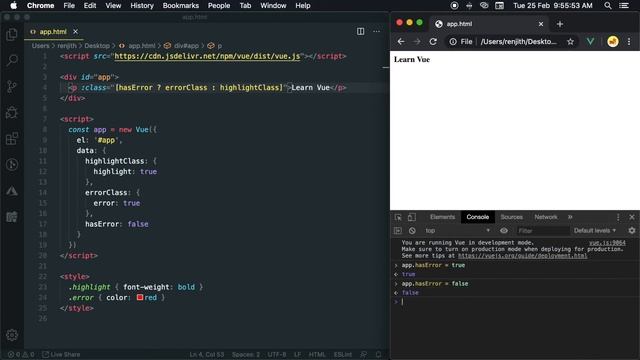Reload the app.html page in Chrome
The height and width of the screenshot is (360, 640).
tap(433, 42)
